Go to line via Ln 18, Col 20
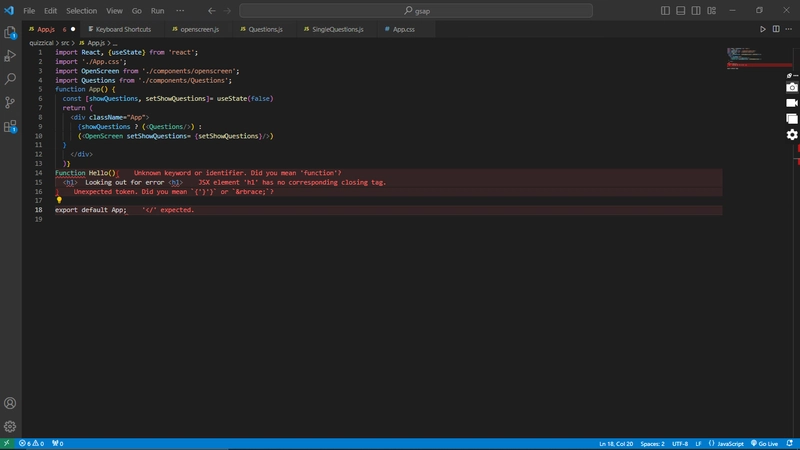 [616, 443]
